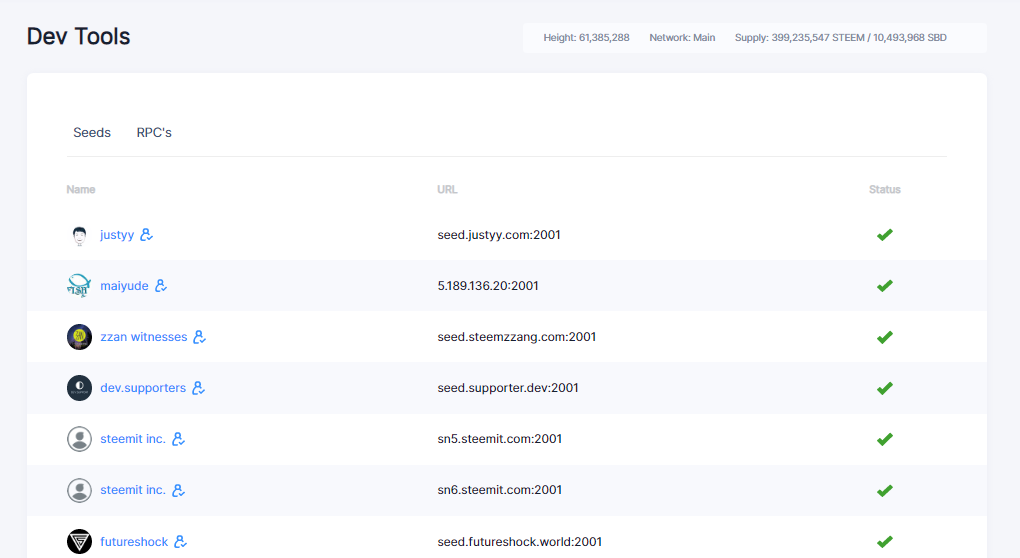
Task: Click user icon in the sn6.steemit.com row
Action: (178, 490)
